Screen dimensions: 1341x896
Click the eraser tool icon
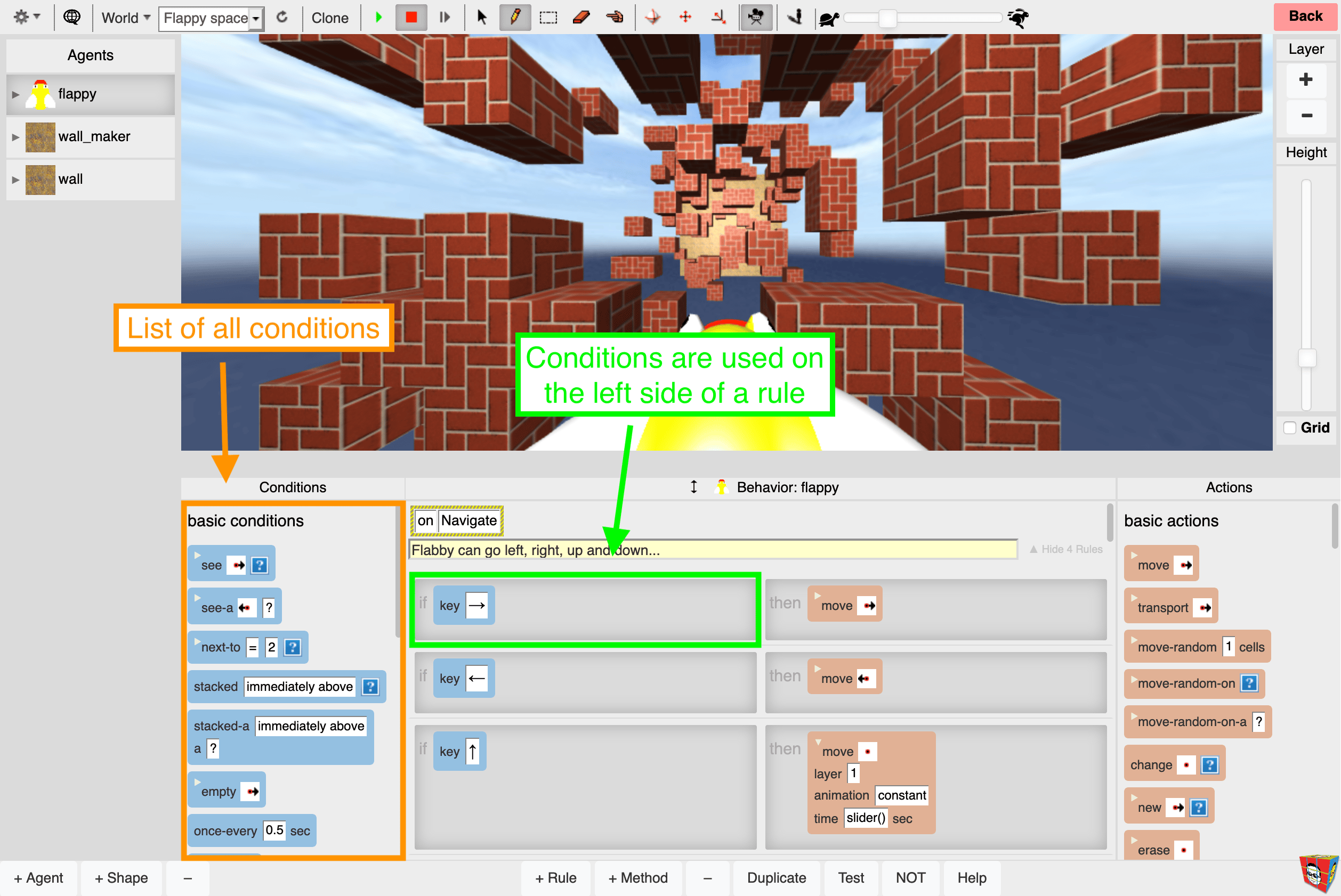point(580,17)
